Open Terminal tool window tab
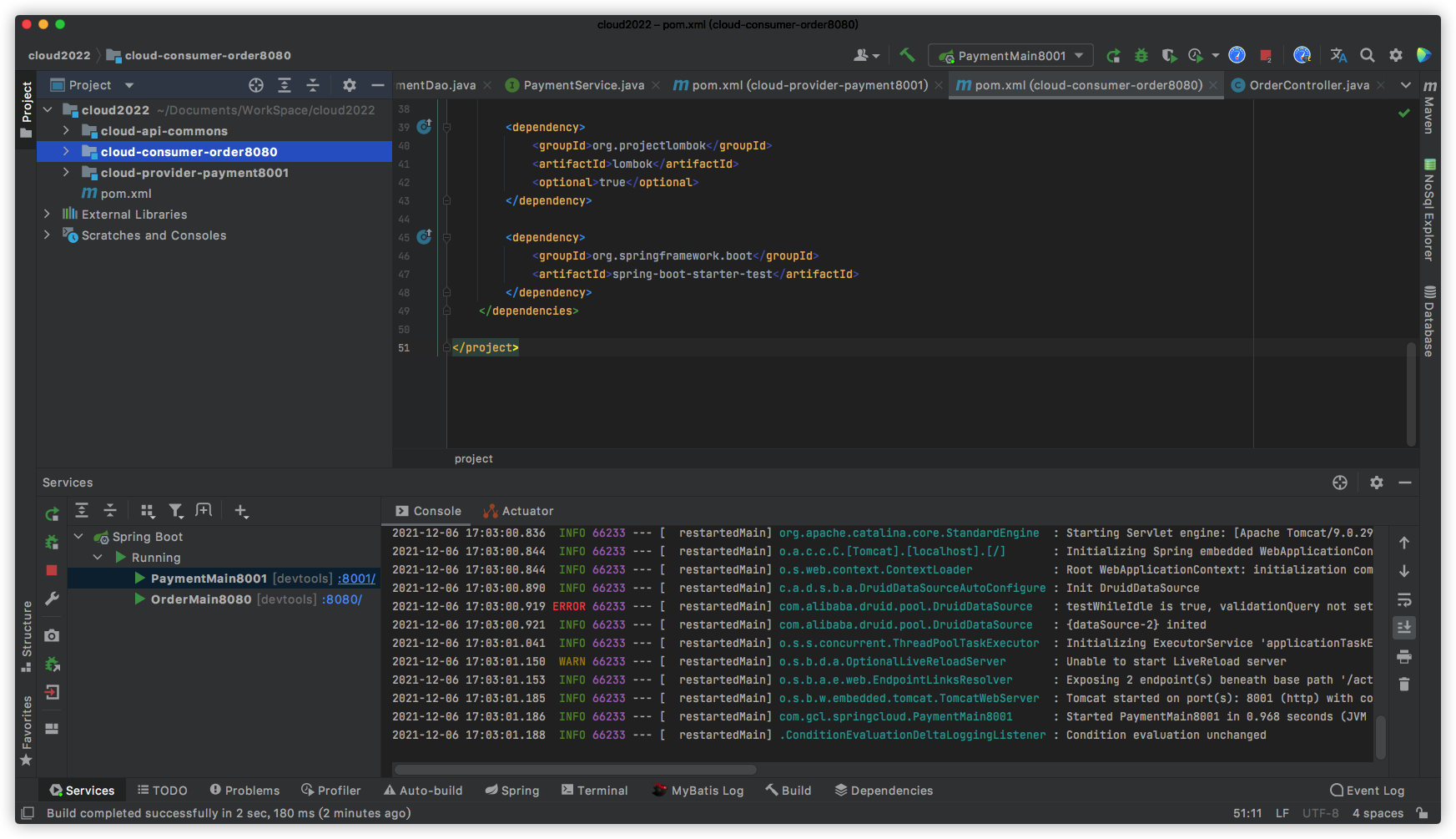The width and height of the screenshot is (1456, 839). pyautogui.click(x=594, y=791)
